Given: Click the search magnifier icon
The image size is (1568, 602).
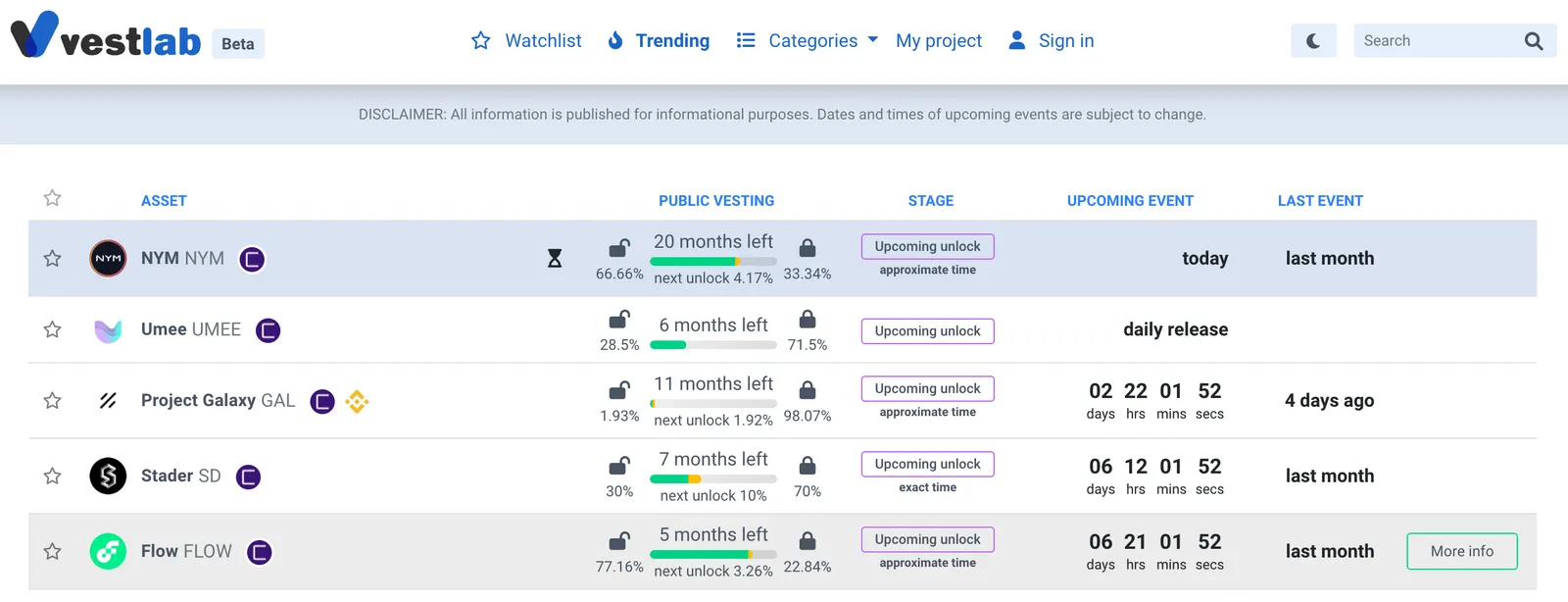Looking at the screenshot, I should 1534,41.
